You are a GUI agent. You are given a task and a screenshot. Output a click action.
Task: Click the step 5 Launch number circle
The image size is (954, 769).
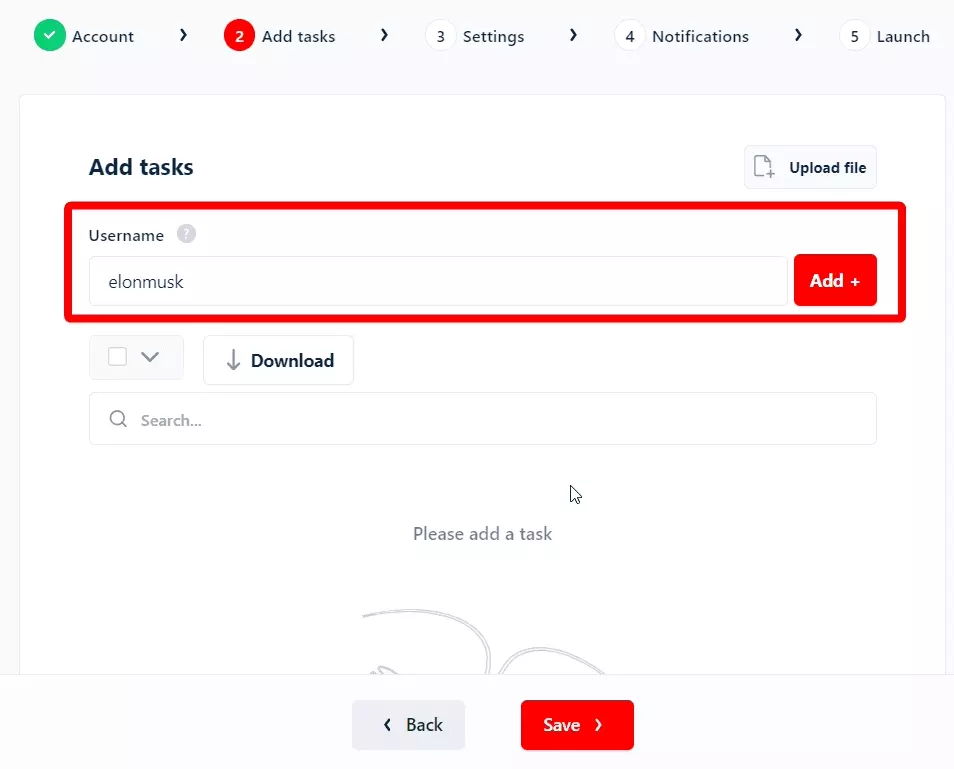854,36
